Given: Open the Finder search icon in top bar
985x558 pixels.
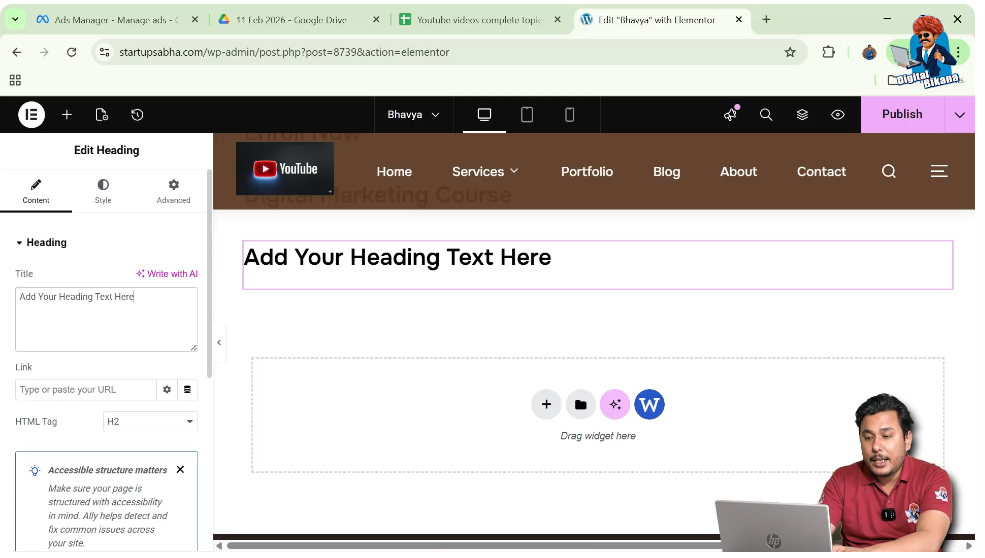Looking at the screenshot, I should pyautogui.click(x=766, y=115).
